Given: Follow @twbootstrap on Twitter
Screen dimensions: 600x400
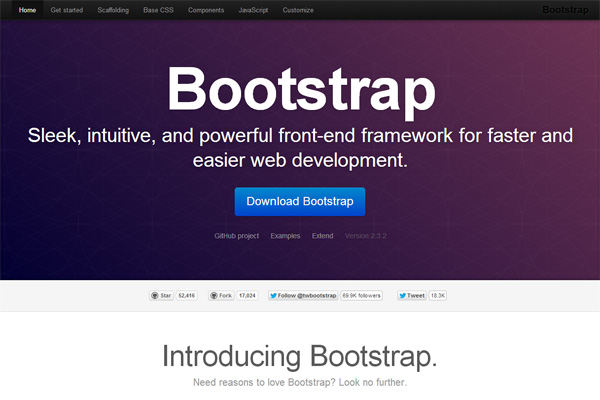Looking at the screenshot, I should (x=303, y=296).
